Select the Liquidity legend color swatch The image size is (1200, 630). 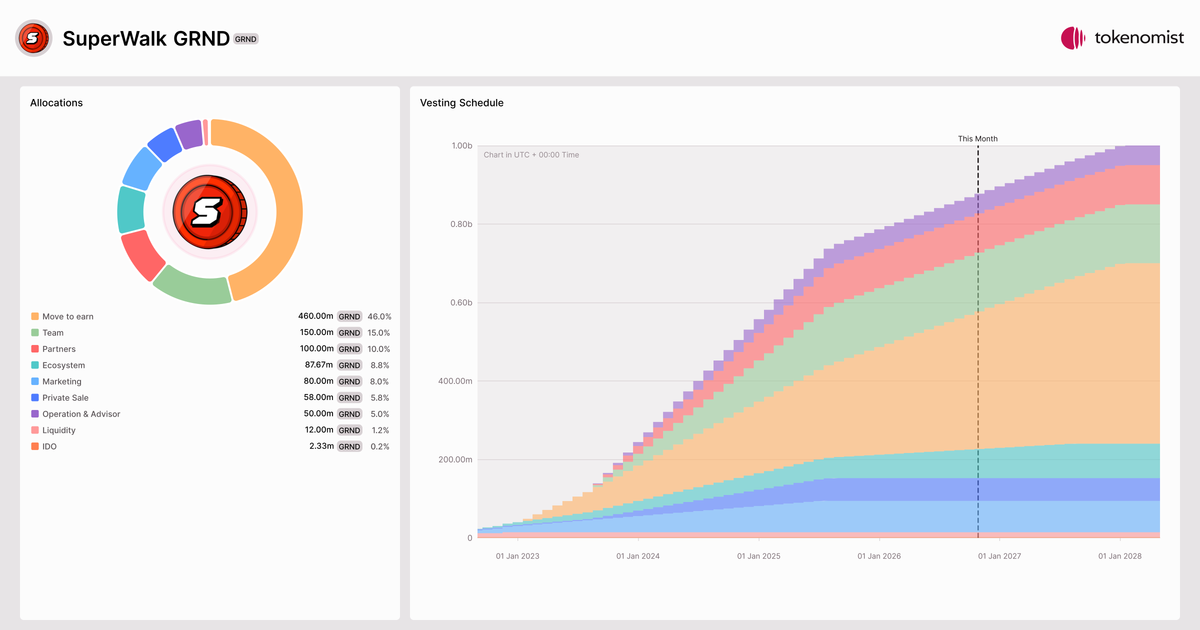(x=35, y=430)
